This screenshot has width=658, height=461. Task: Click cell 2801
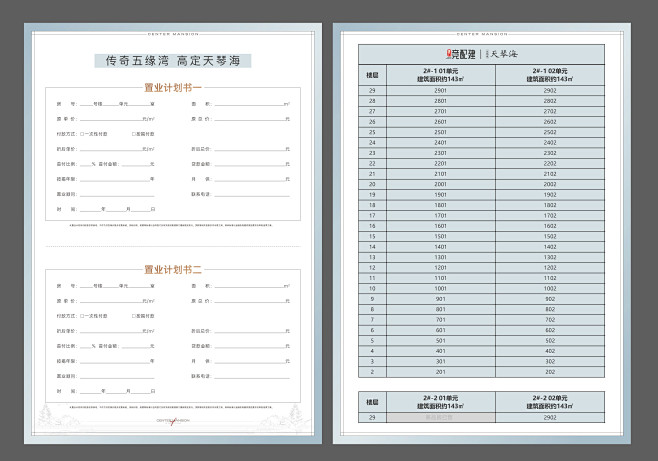[x=441, y=101]
